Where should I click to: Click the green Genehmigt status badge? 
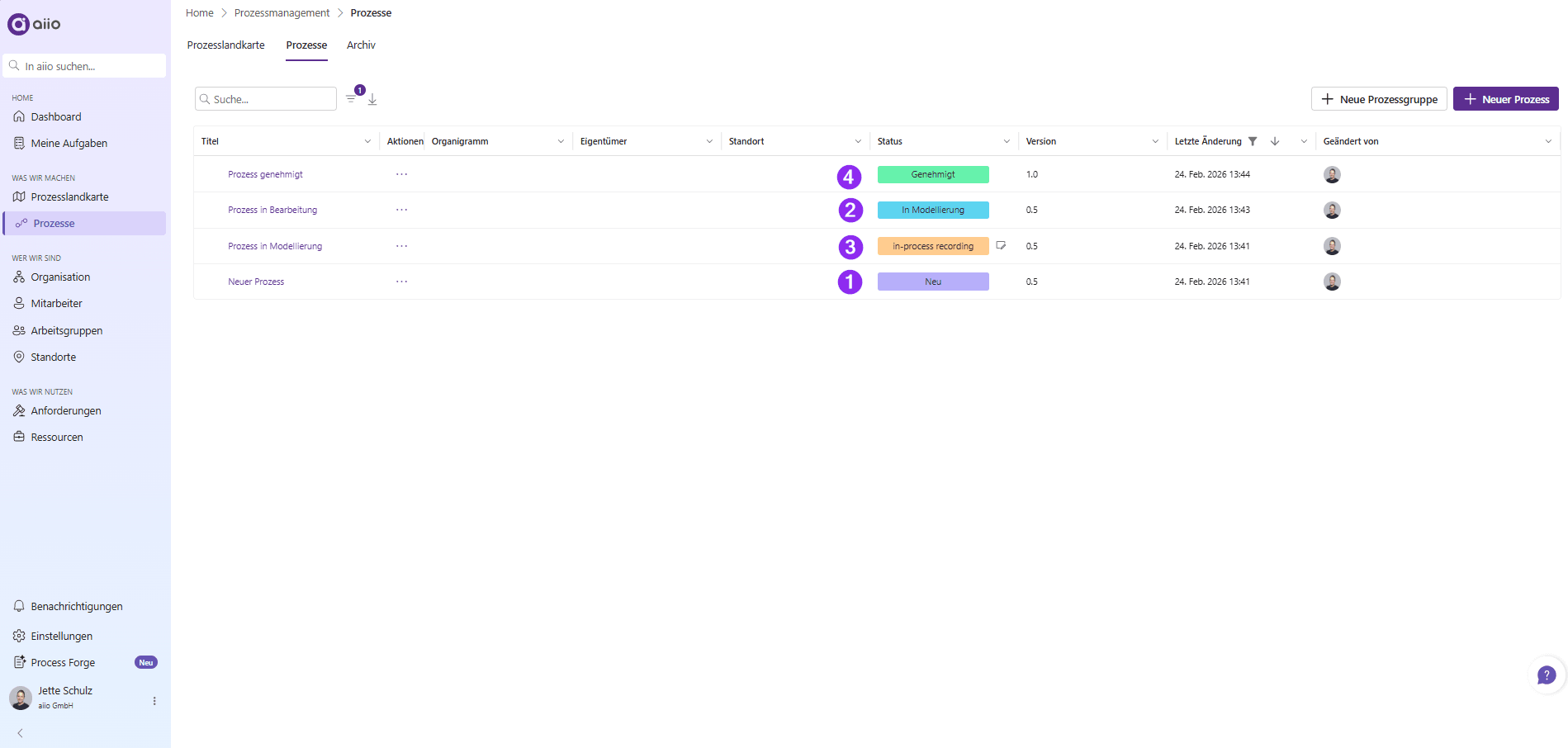tap(933, 174)
